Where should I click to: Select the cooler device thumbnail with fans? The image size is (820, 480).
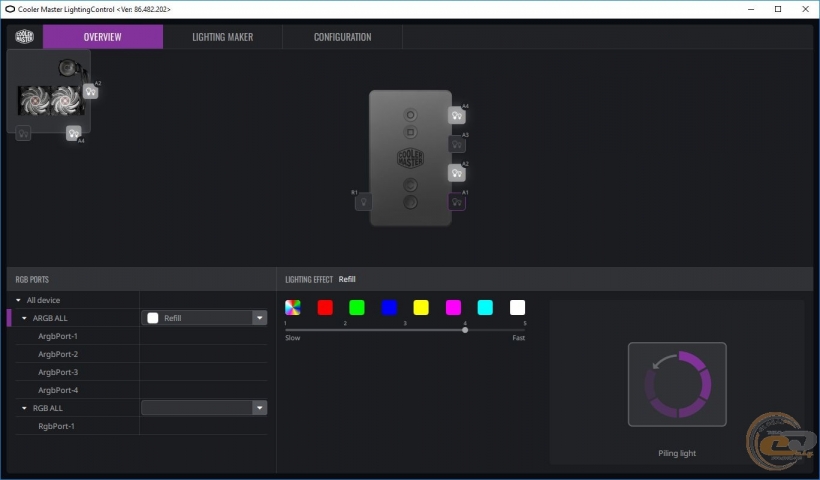pyautogui.click(x=49, y=91)
